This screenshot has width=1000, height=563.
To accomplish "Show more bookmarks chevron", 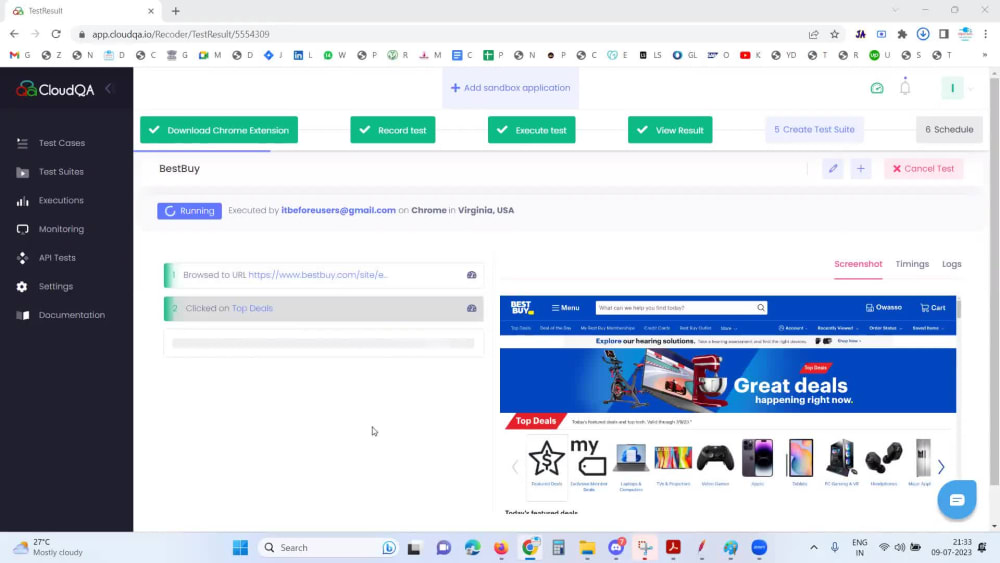I will [985, 55].
